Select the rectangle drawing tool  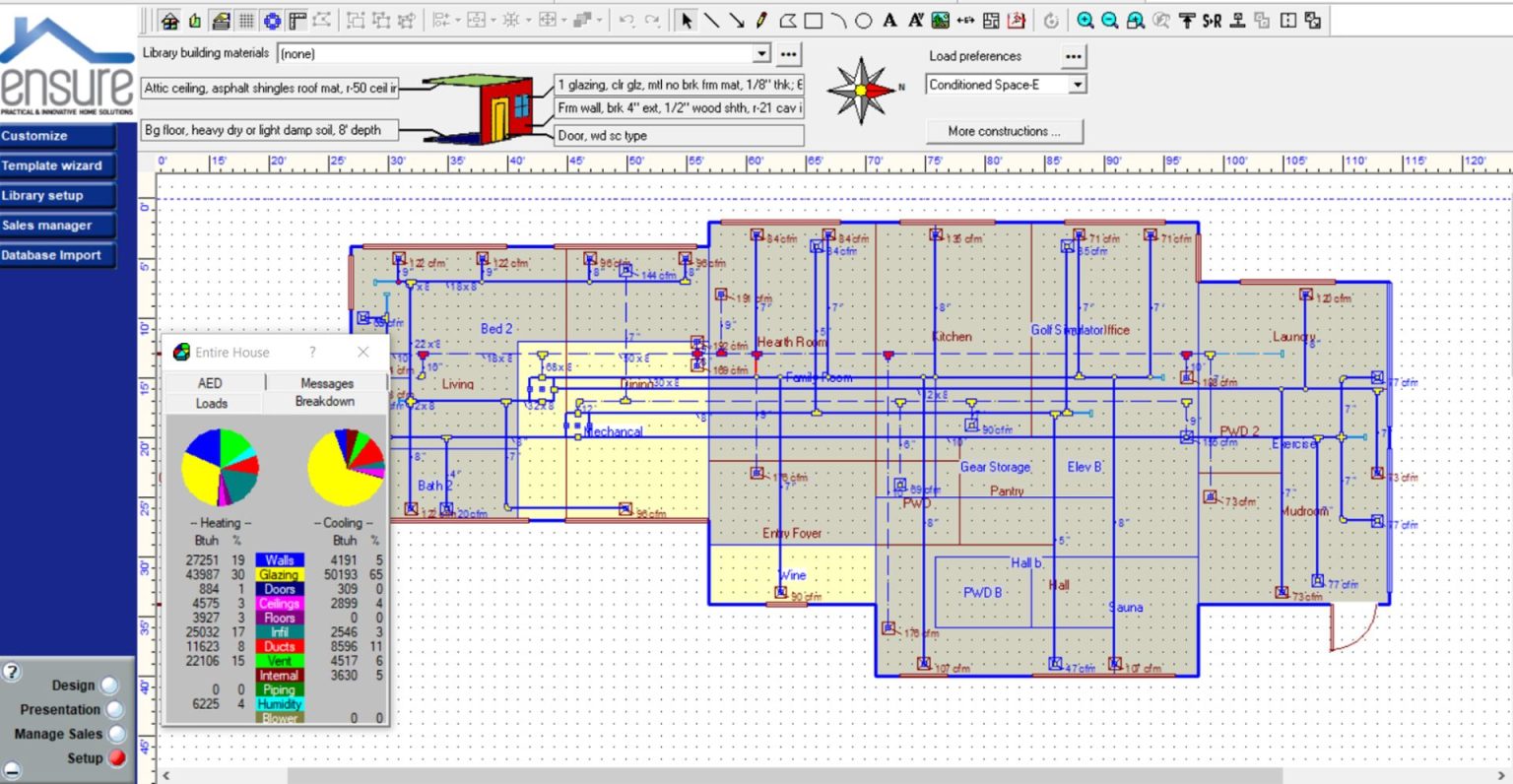point(813,20)
